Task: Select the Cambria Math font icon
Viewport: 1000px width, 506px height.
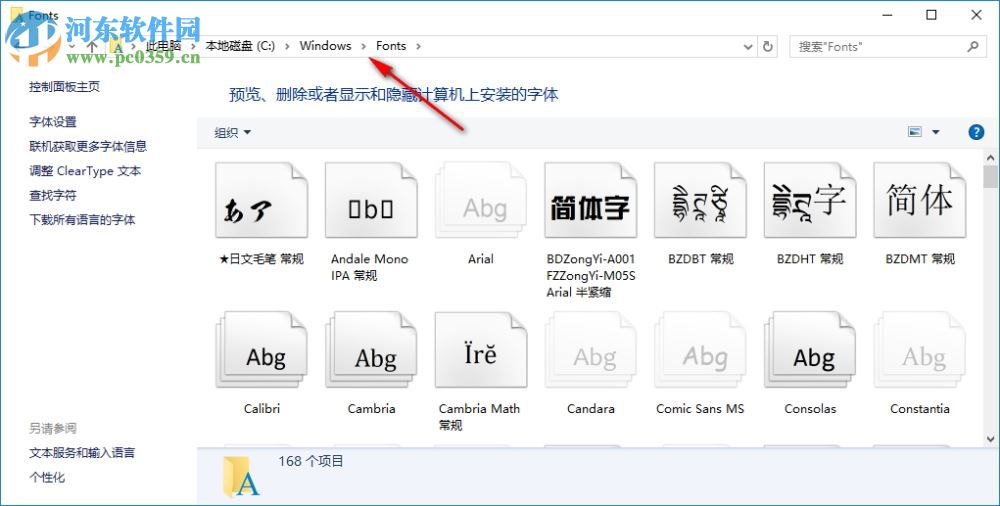Action: (481, 350)
